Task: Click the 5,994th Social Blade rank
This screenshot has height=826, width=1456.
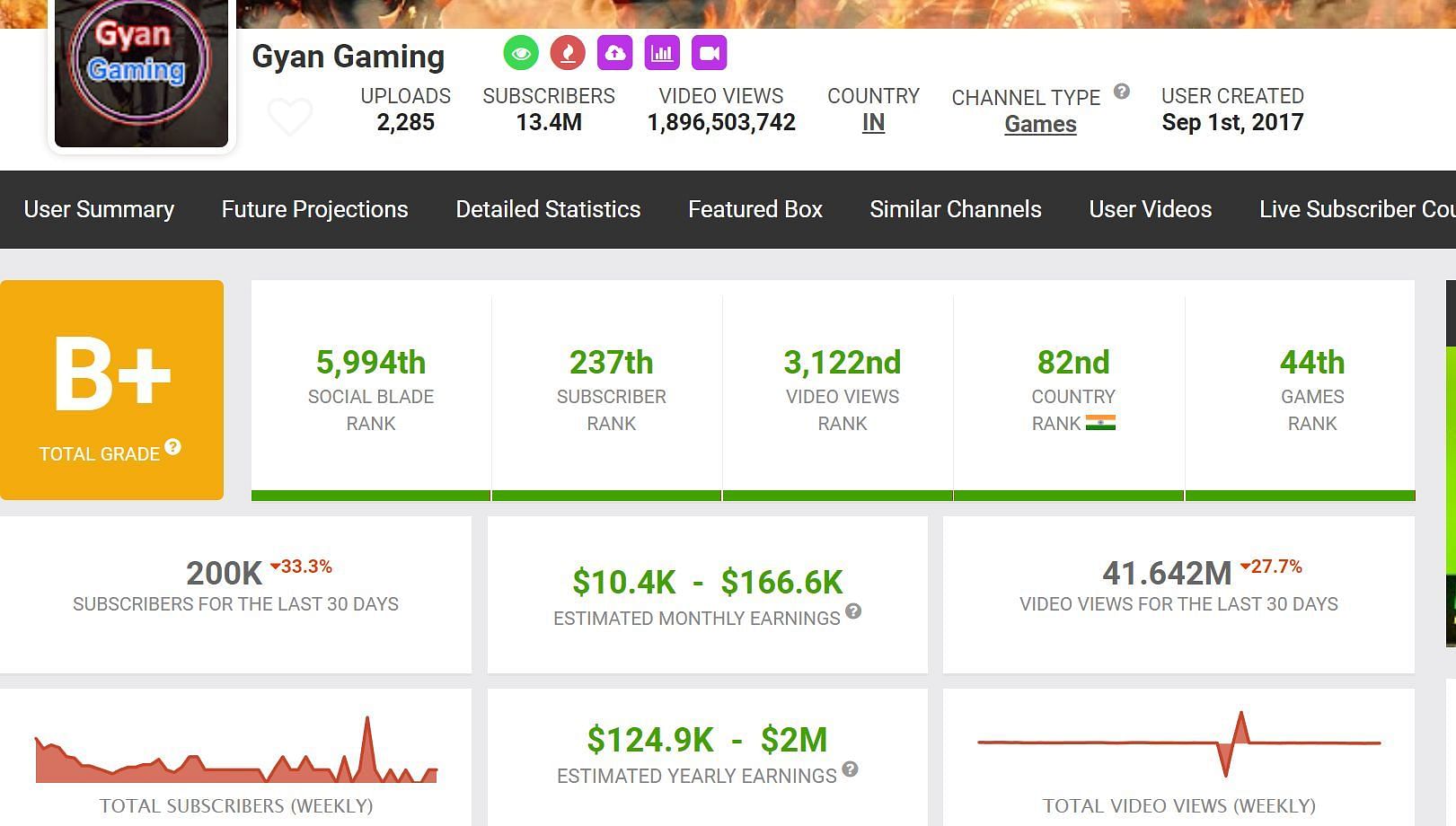Action: 371,363
